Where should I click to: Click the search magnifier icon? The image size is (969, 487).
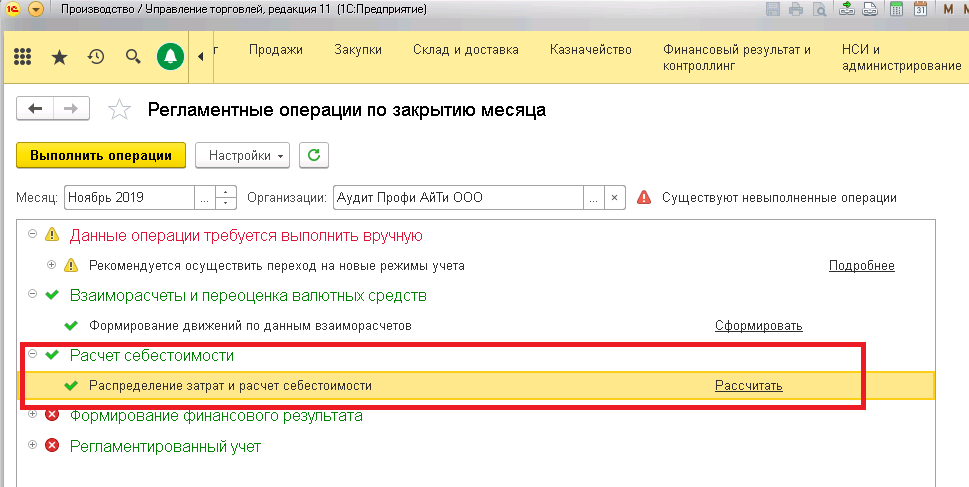(132, 57)
